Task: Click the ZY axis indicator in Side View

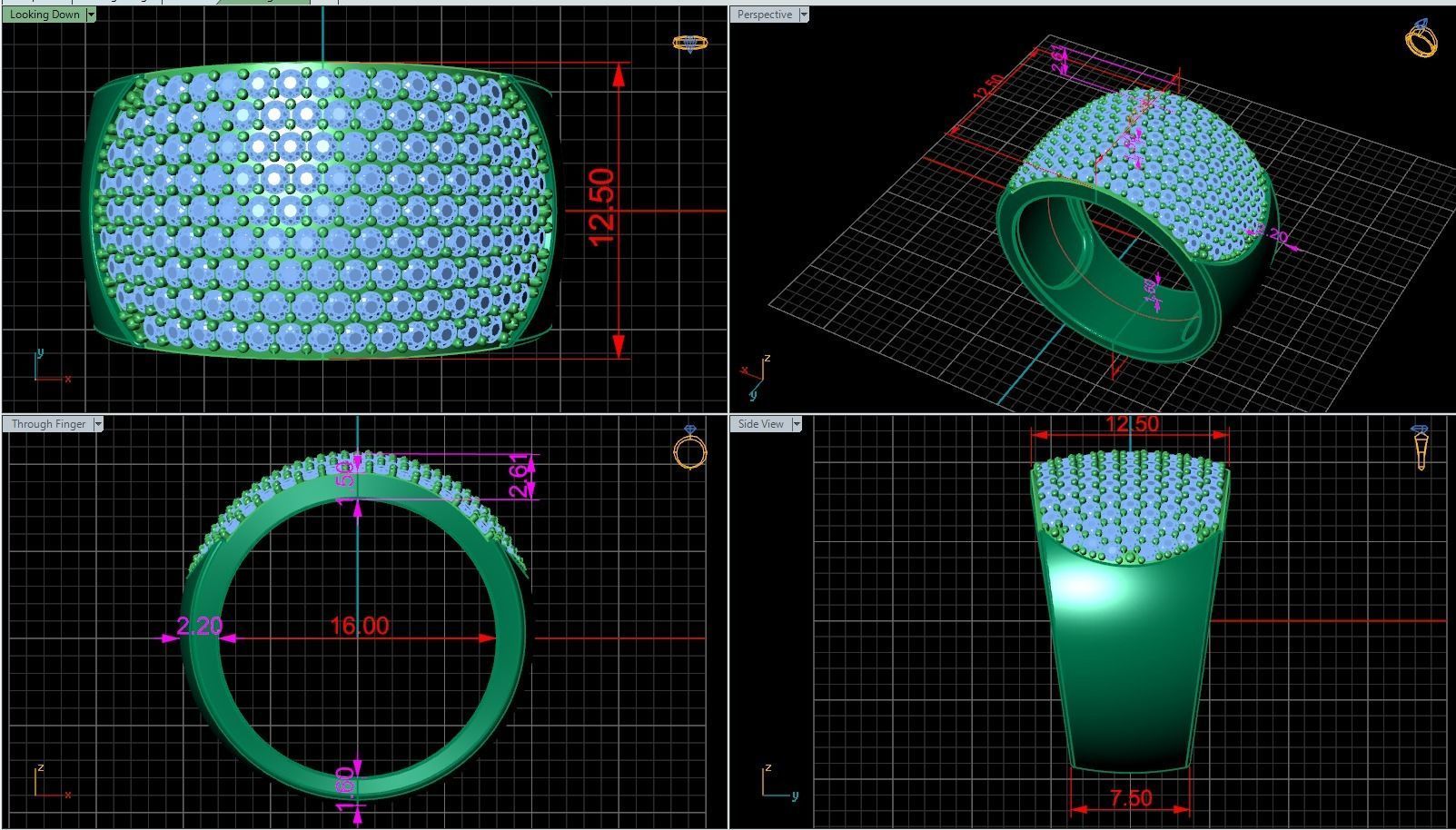Action: pos(779,782)
